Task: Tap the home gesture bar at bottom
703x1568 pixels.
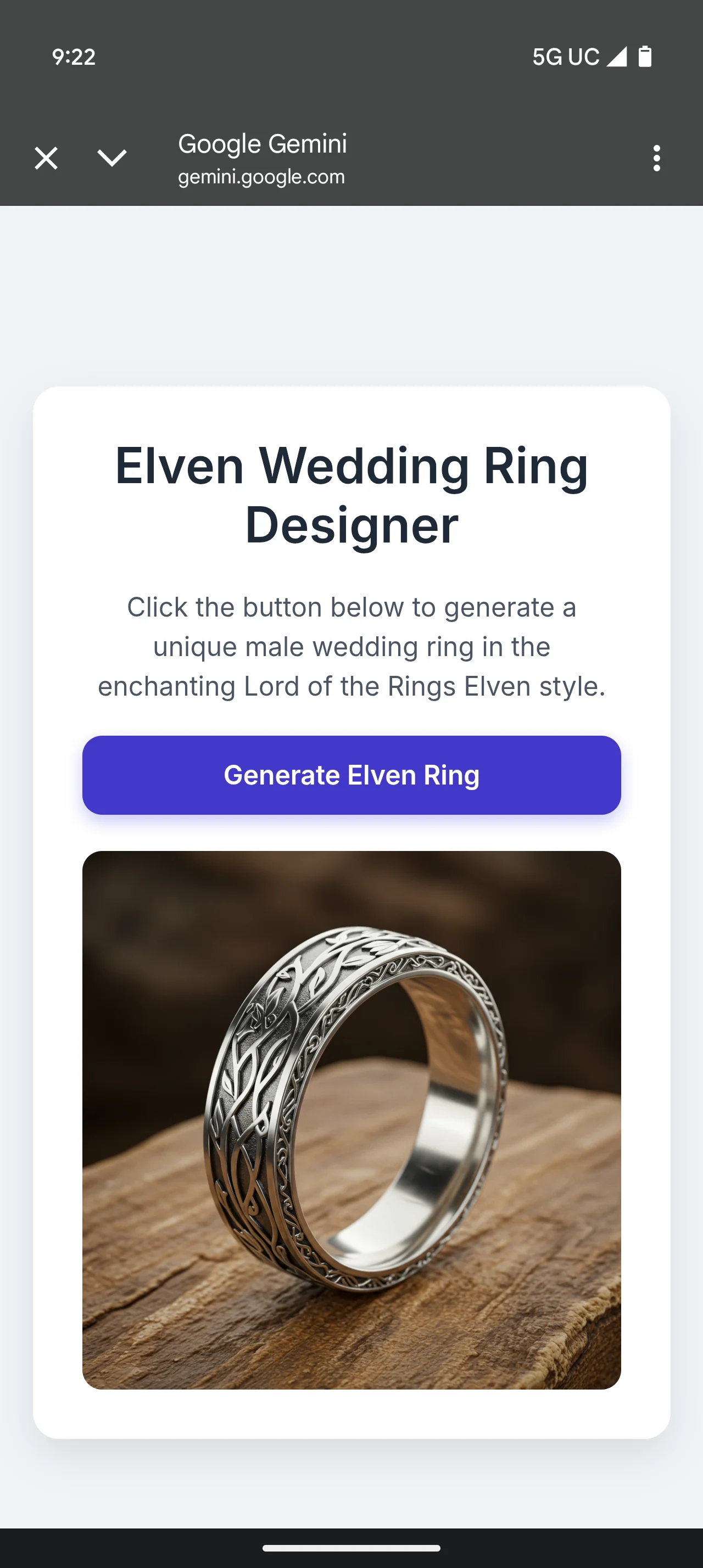Action: [352, 1548]
